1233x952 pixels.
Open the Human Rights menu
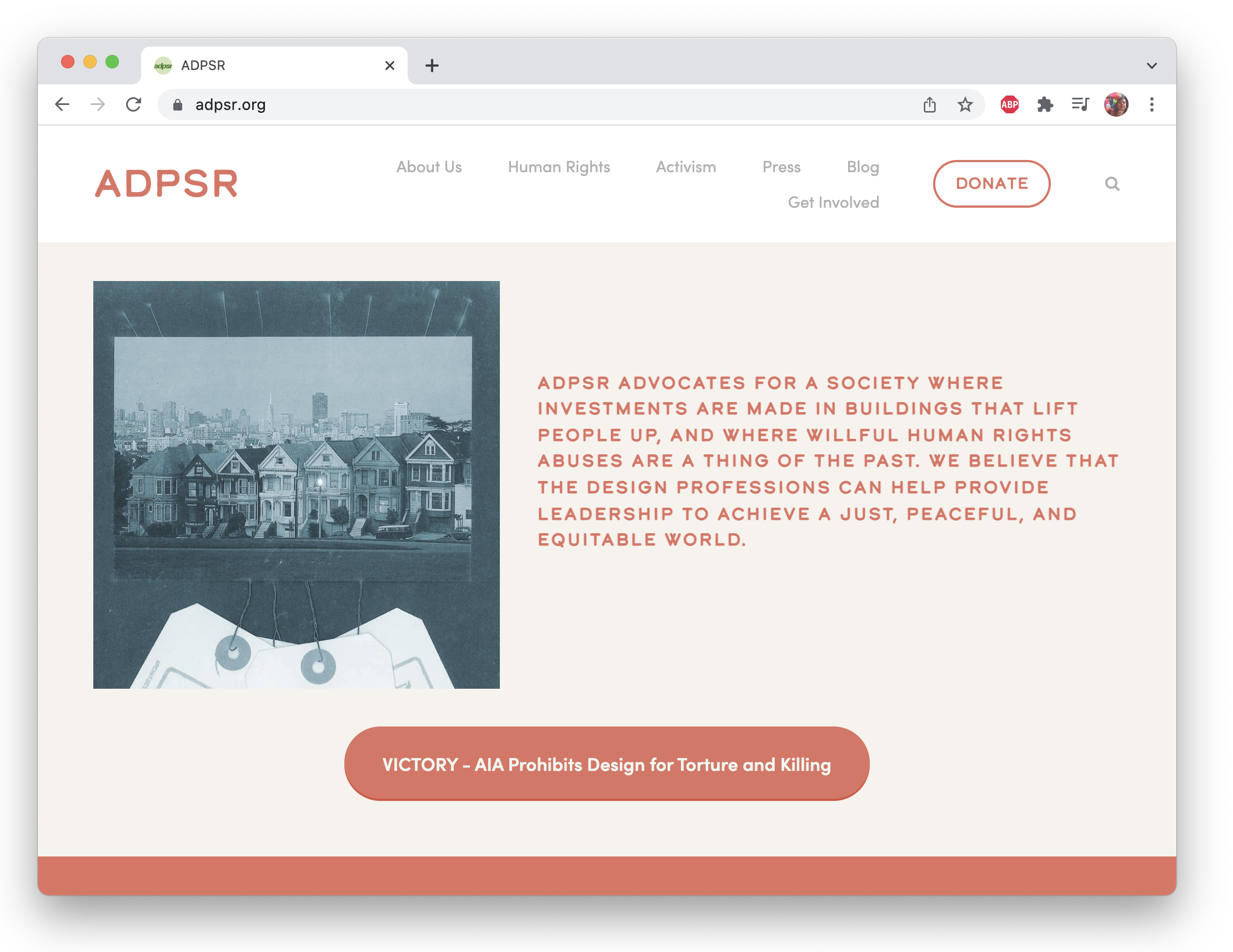558,167
